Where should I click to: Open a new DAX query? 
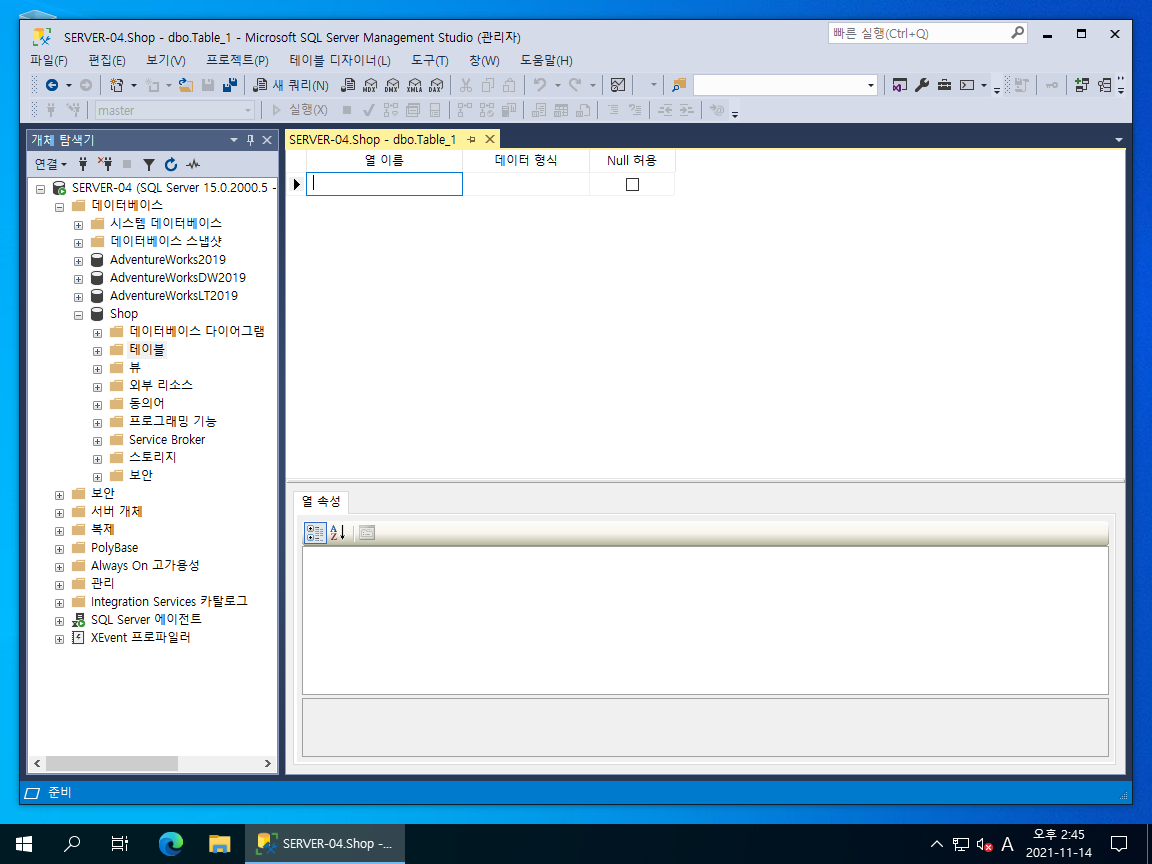(x=436, y=85)
